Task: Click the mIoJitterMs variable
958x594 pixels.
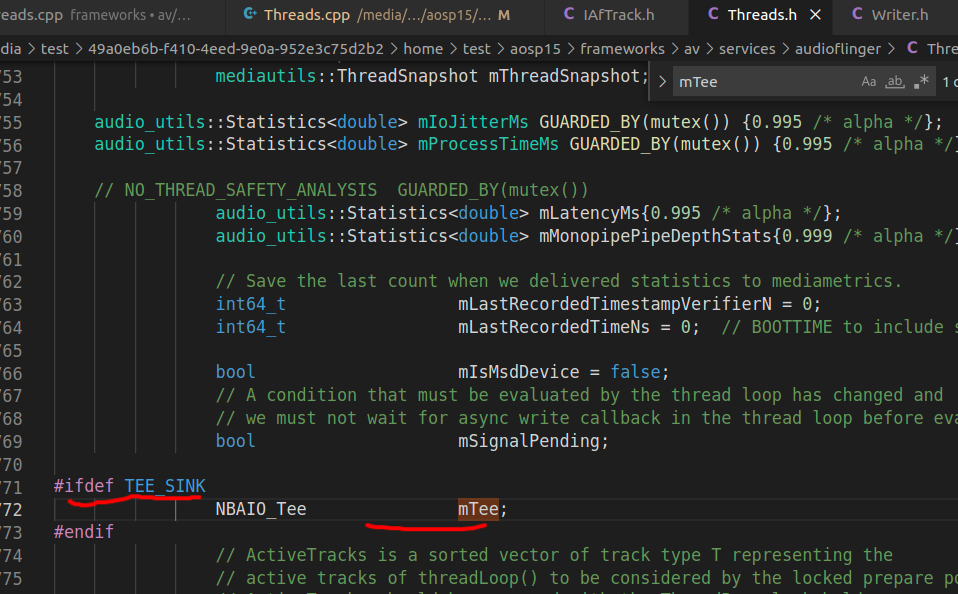Action: (x=473, y=122)
